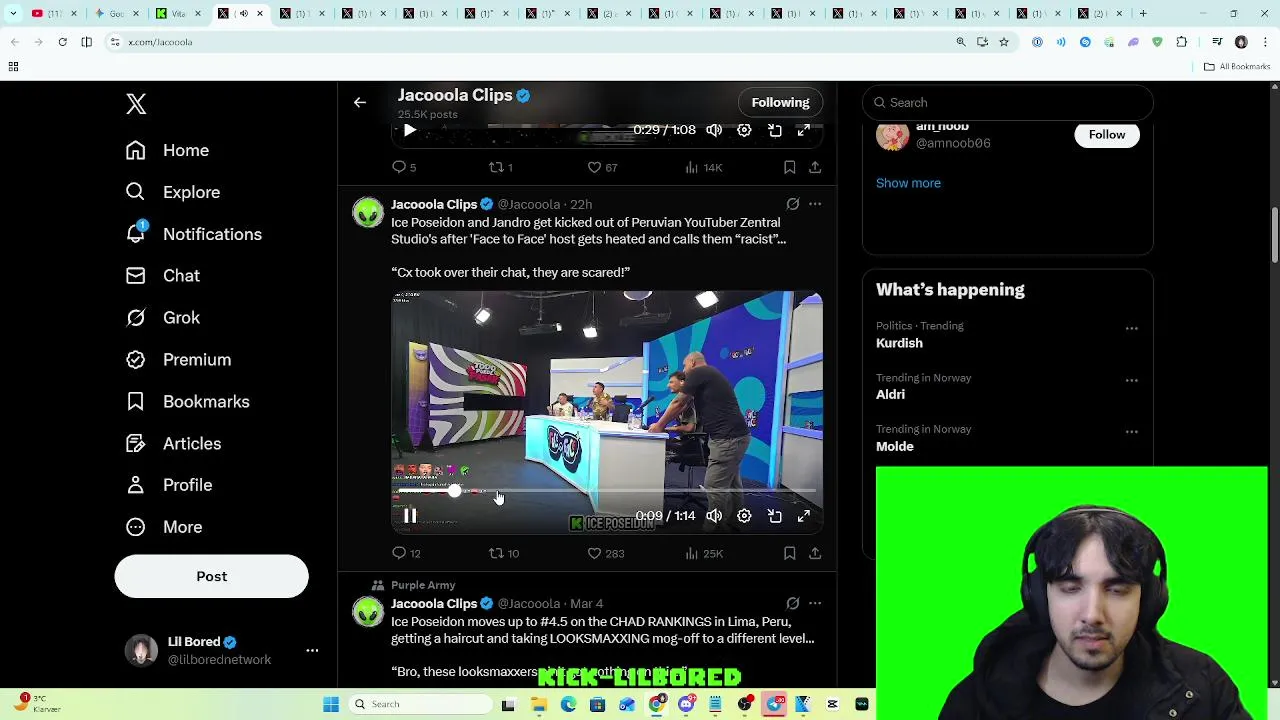Open new browser tab

(1143, 13)
